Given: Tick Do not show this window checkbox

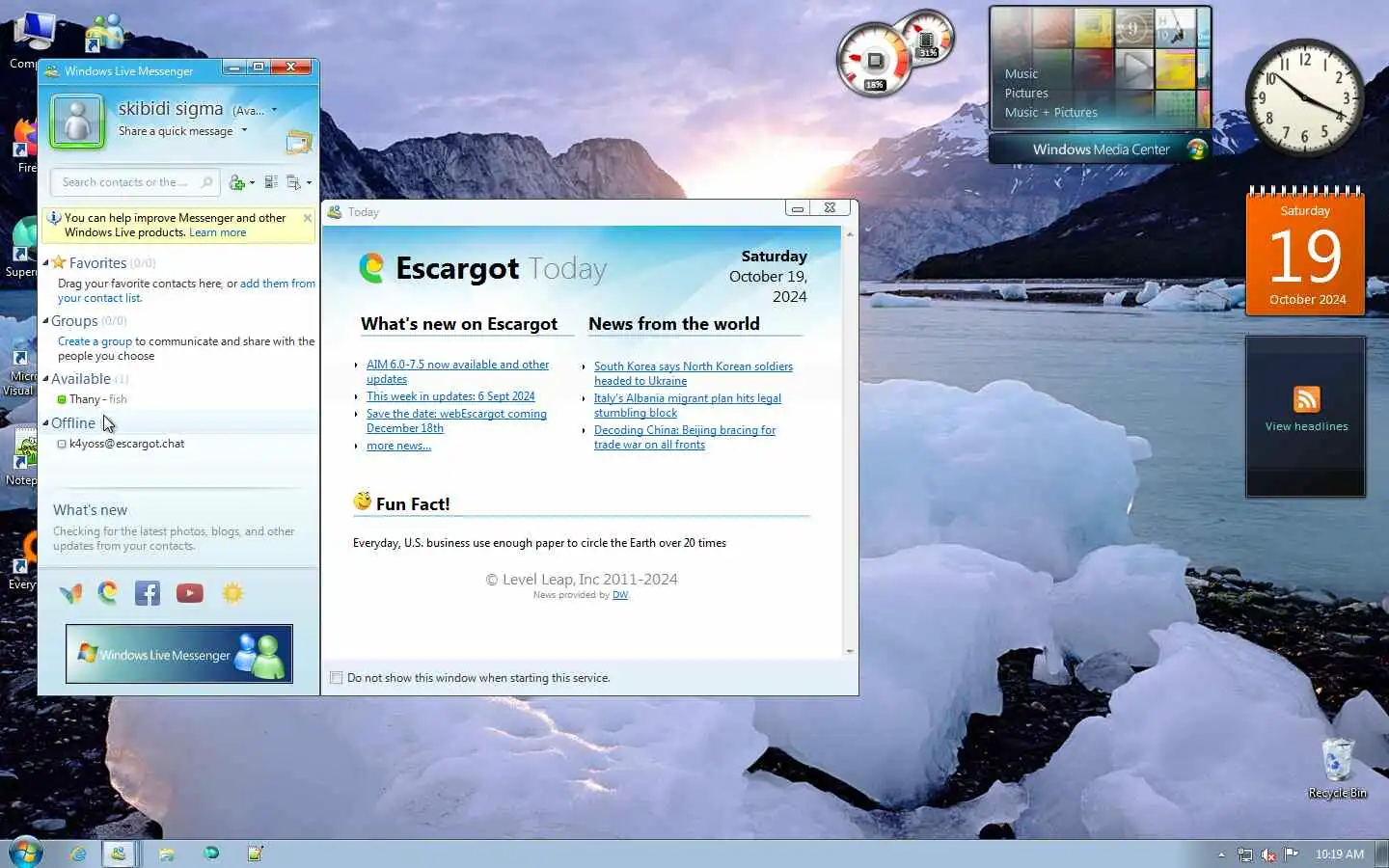Looking at the screenshot, I should [x=336, y=678].
